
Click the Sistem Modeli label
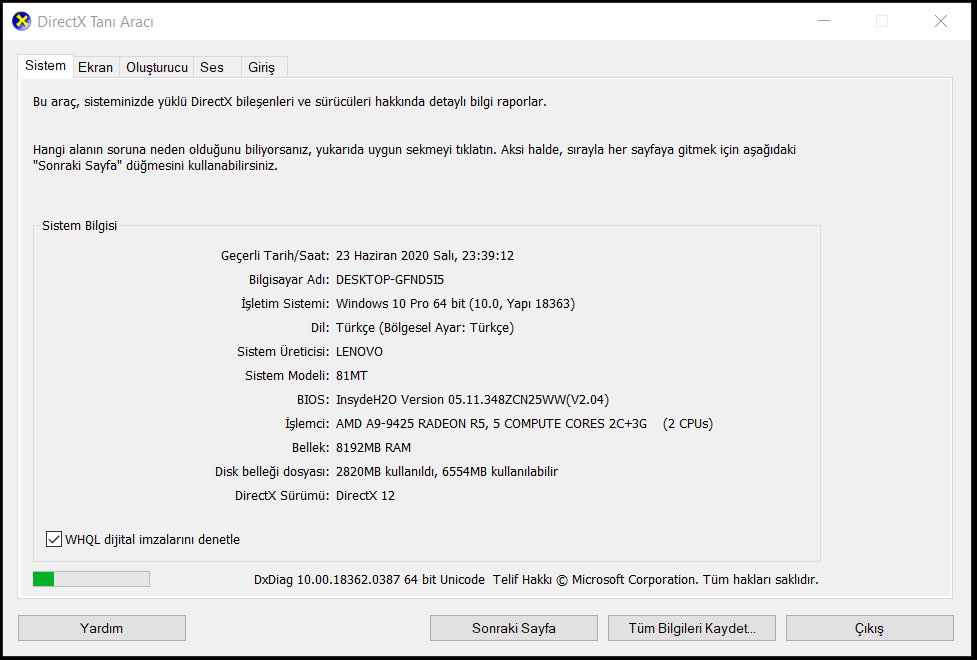tap(287, 376)
